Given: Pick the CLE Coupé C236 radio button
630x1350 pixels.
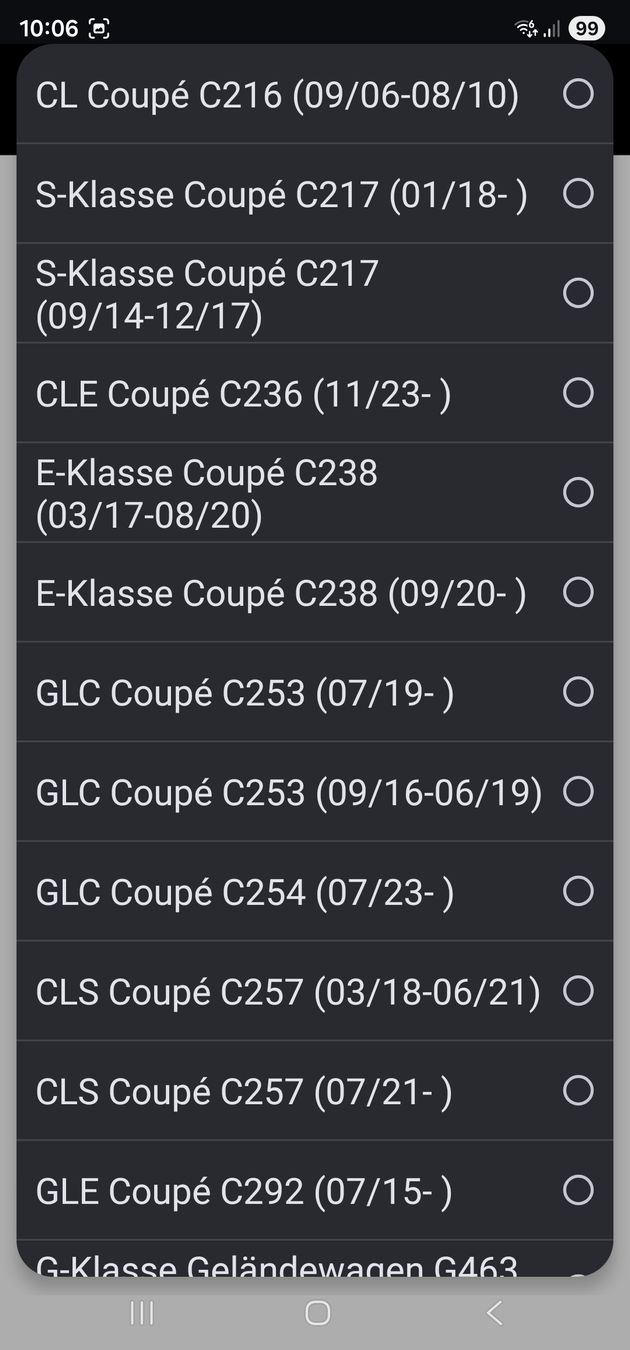Looking at the screenshot, I should 578,393.
